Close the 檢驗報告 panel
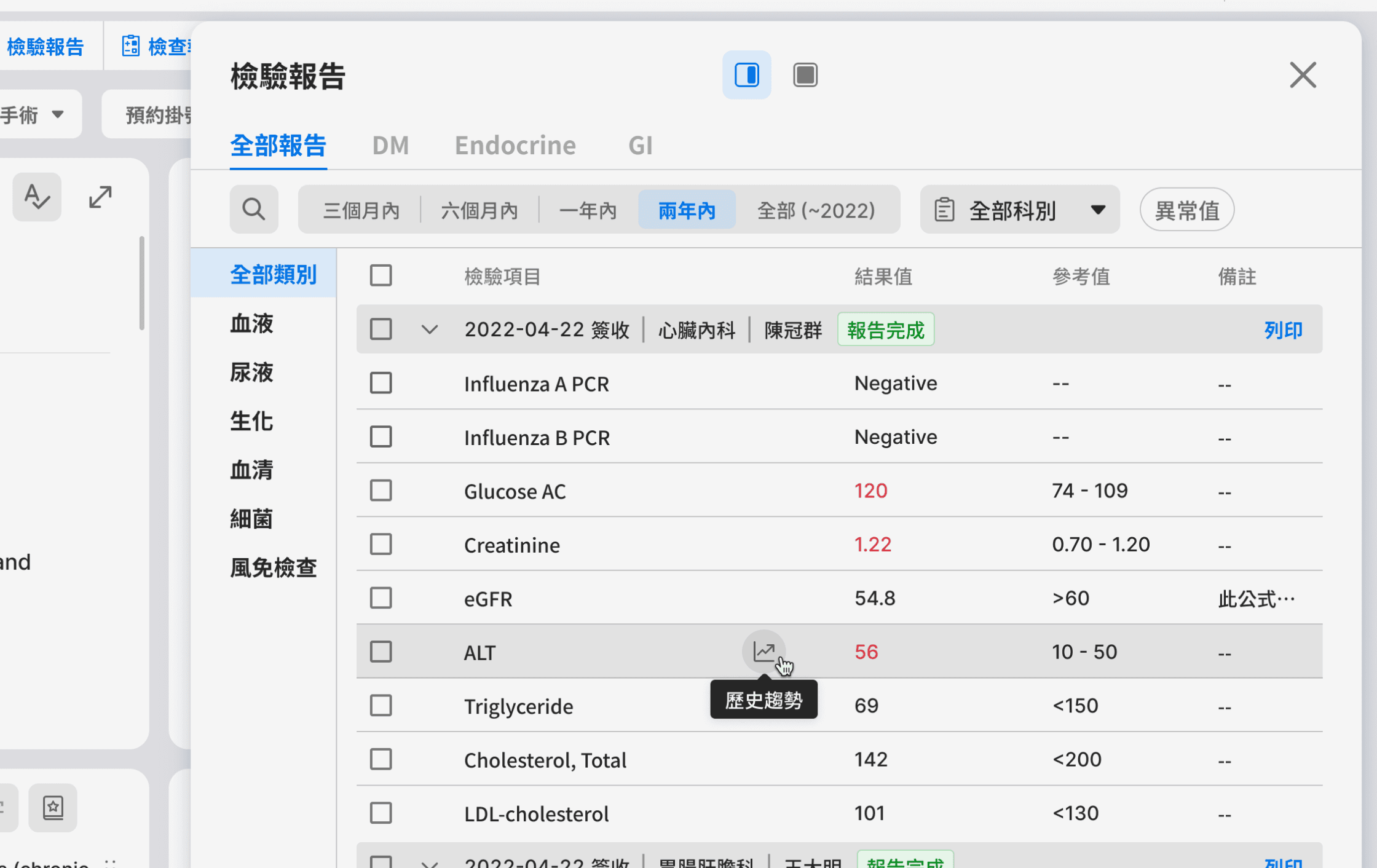The height and width of the screenshot is (868, 1377). pyautogui.click(x=1303, y=75)
